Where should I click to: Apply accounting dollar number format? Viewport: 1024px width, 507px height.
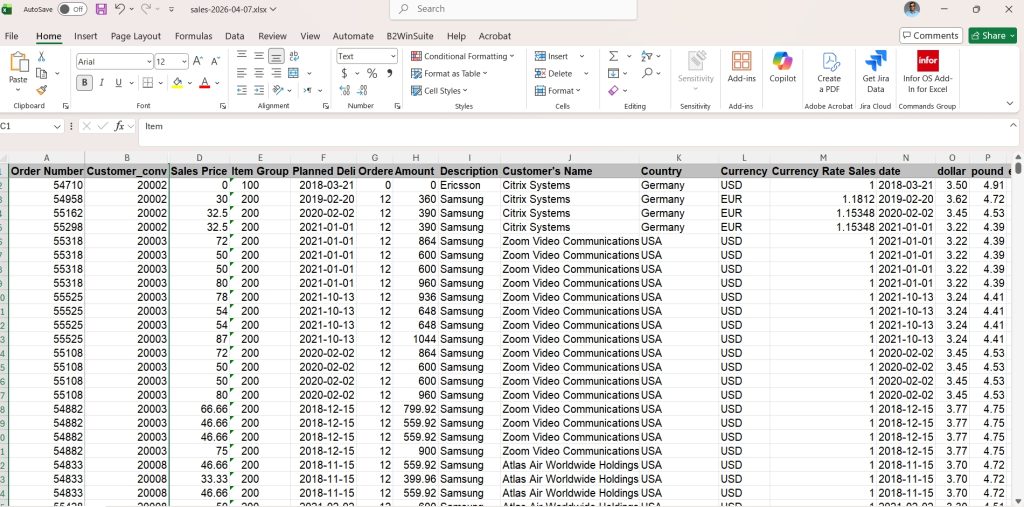pos(344,73)
